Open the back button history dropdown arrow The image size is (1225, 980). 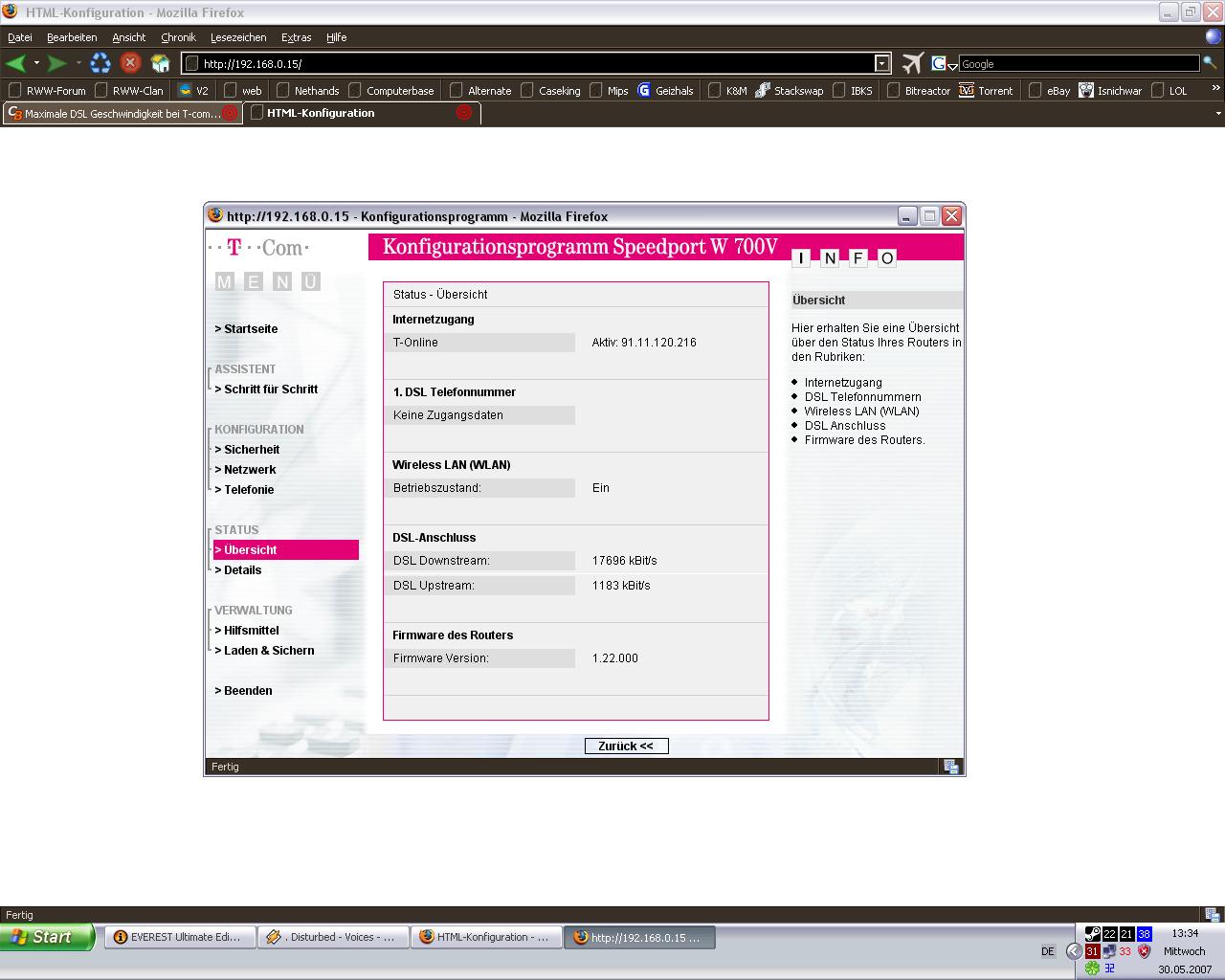pyautogui.click(x=36, y=63)
